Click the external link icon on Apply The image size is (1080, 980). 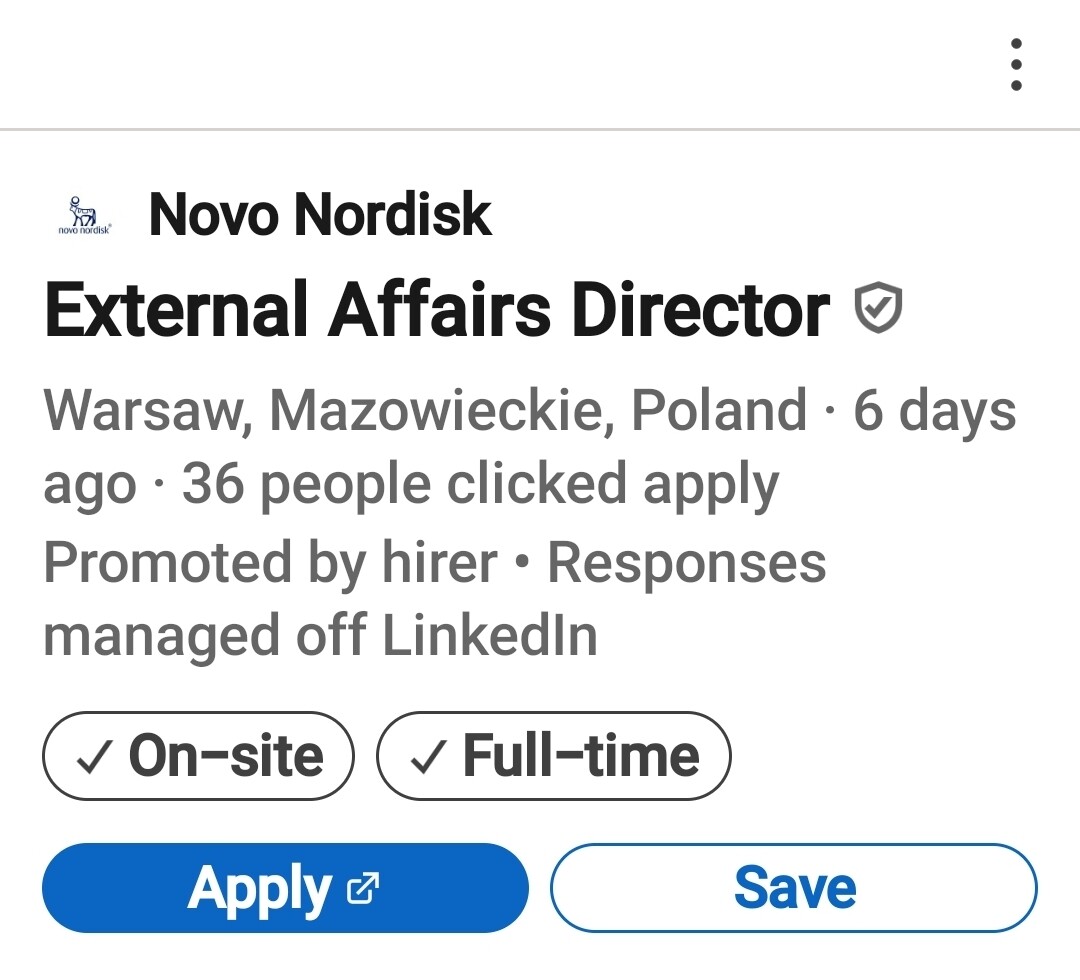362,888
